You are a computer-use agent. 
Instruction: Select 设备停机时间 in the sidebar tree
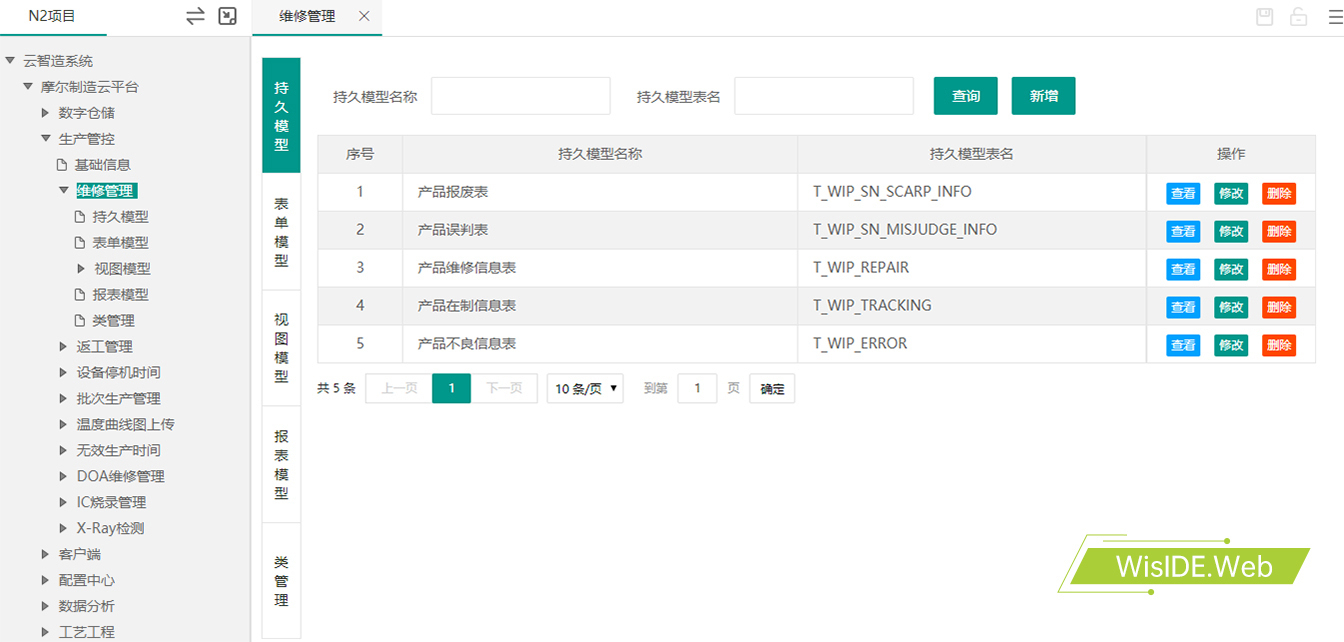click(x=118, y=373)
